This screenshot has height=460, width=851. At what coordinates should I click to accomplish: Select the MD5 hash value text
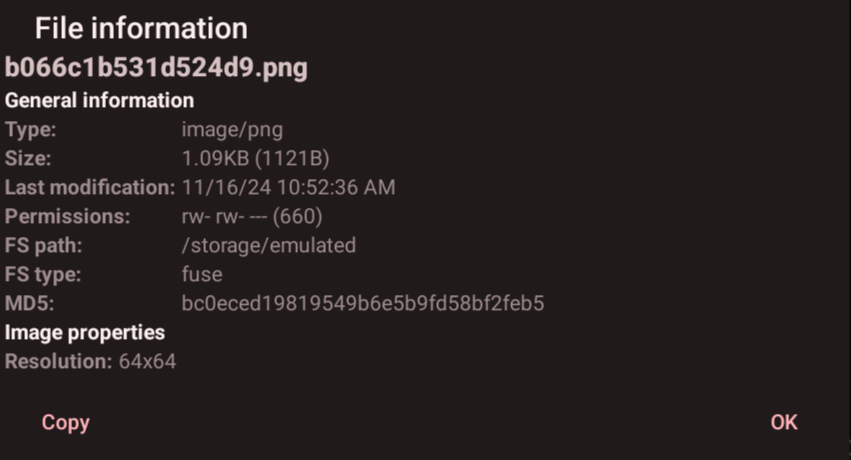coord(363,303)
